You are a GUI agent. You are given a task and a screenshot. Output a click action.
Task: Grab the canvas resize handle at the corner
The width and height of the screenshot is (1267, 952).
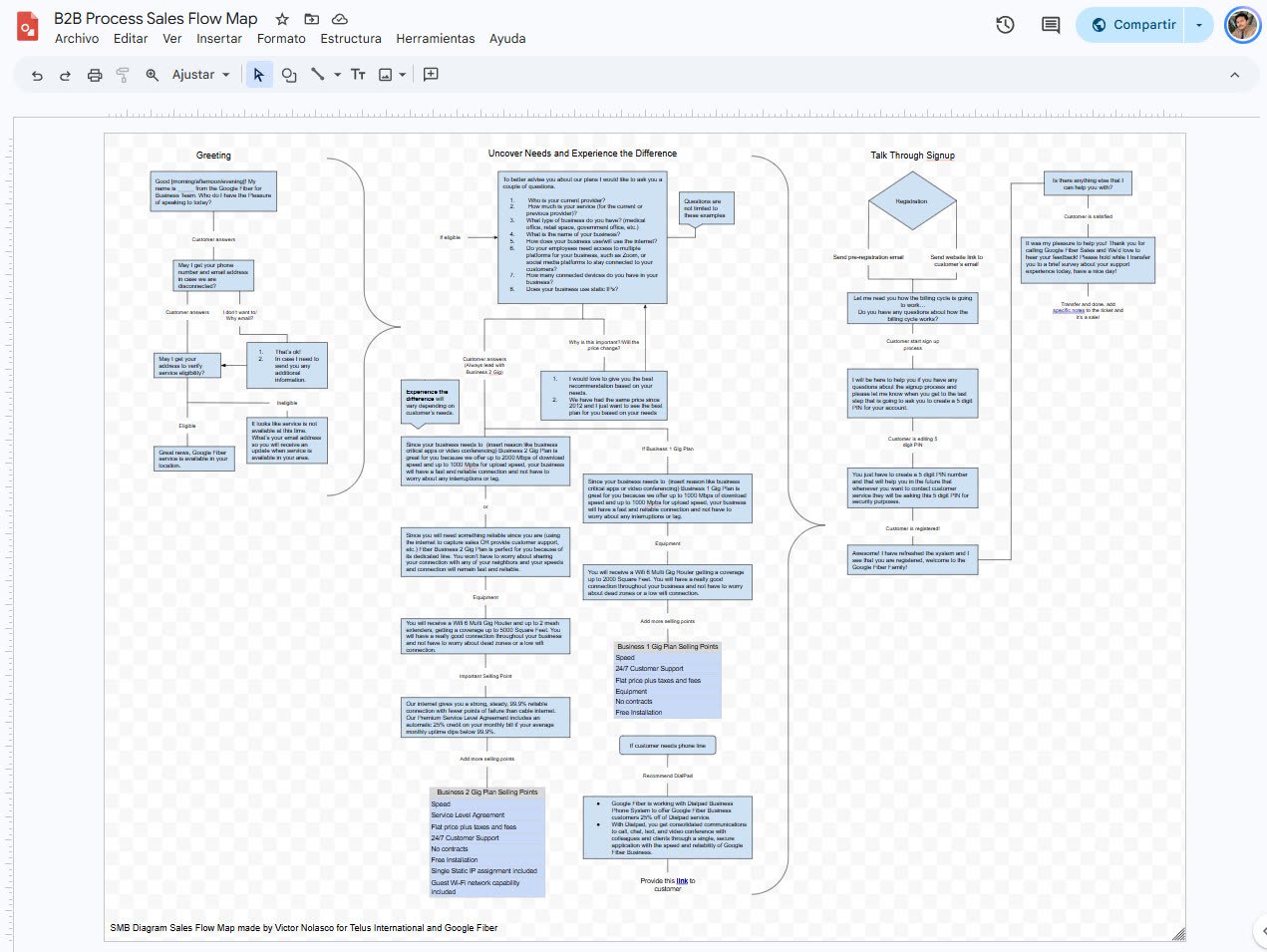(1179, 934)
